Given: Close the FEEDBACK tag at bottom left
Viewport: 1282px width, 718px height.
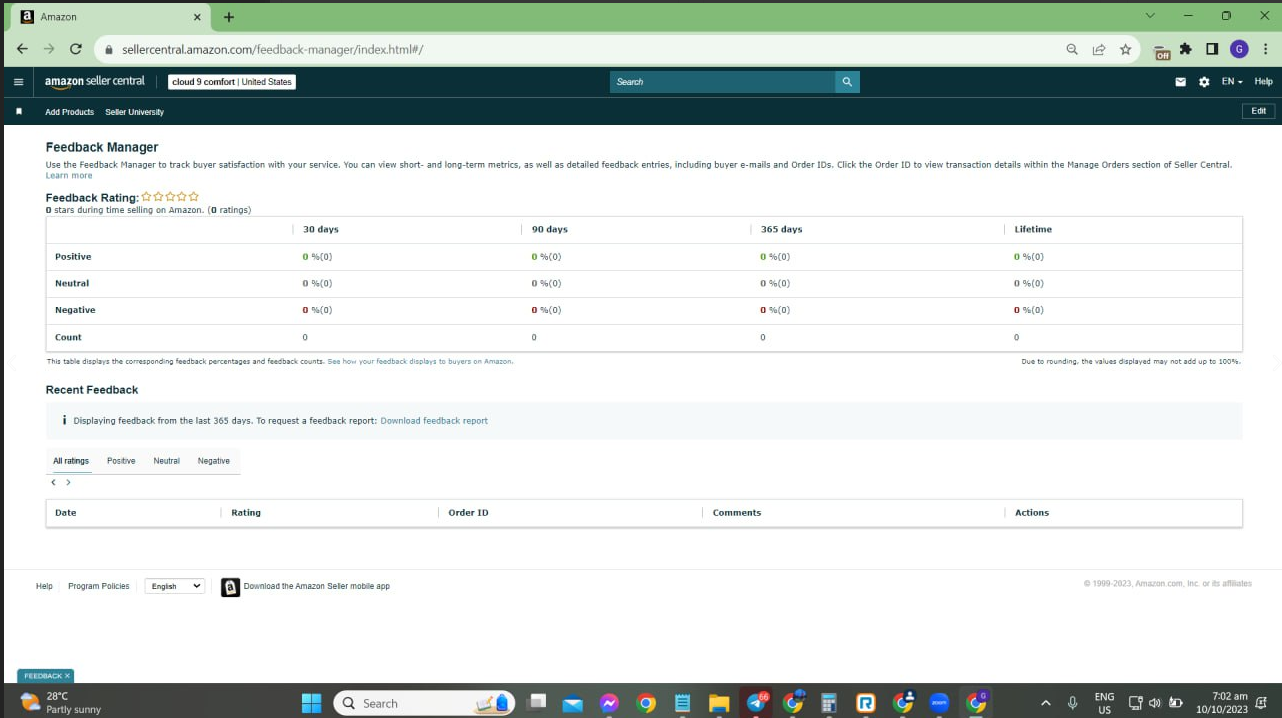Looking at the screenshot, I should [x=67, y=676].
